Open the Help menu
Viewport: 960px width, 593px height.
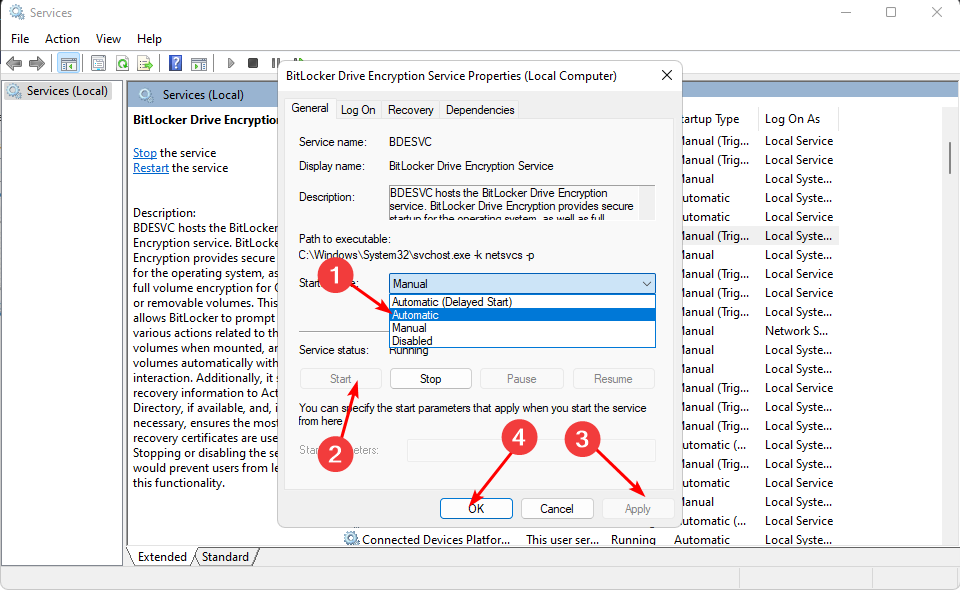[x=149, y=39]
